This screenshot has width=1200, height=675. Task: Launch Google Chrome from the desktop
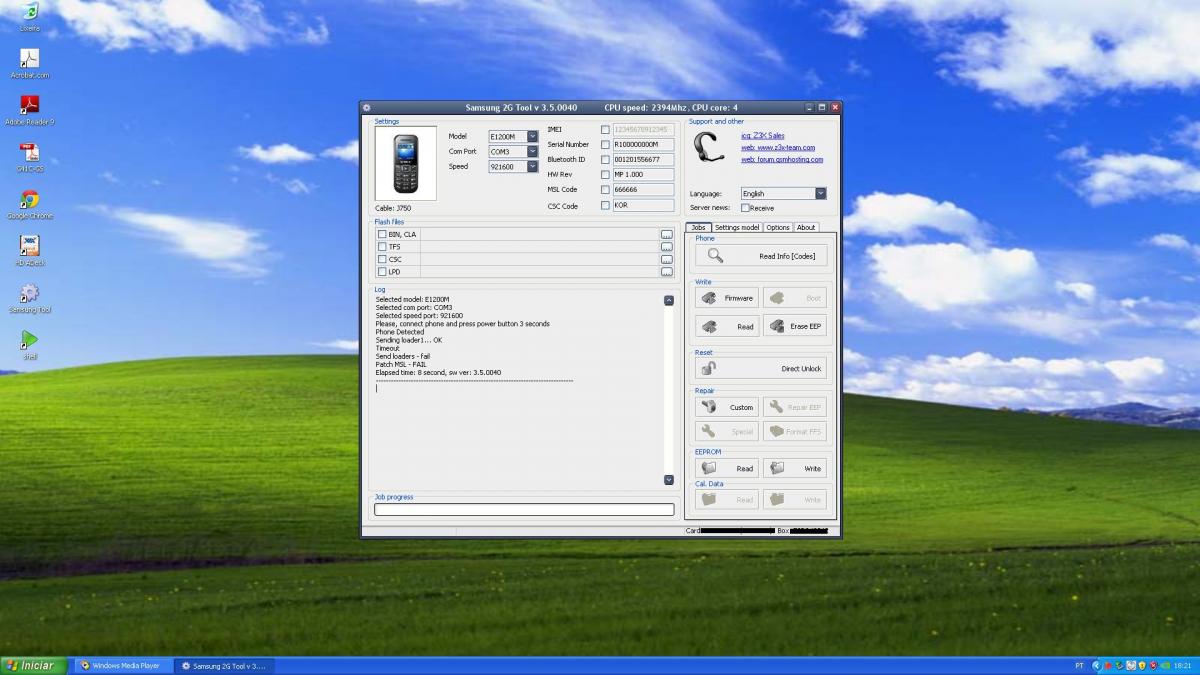coord(30,203)
